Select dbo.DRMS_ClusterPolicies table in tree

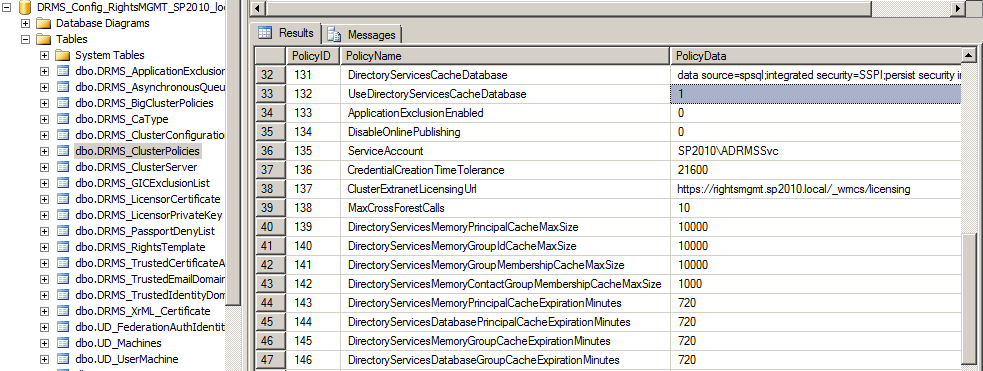tap(137, 151)
